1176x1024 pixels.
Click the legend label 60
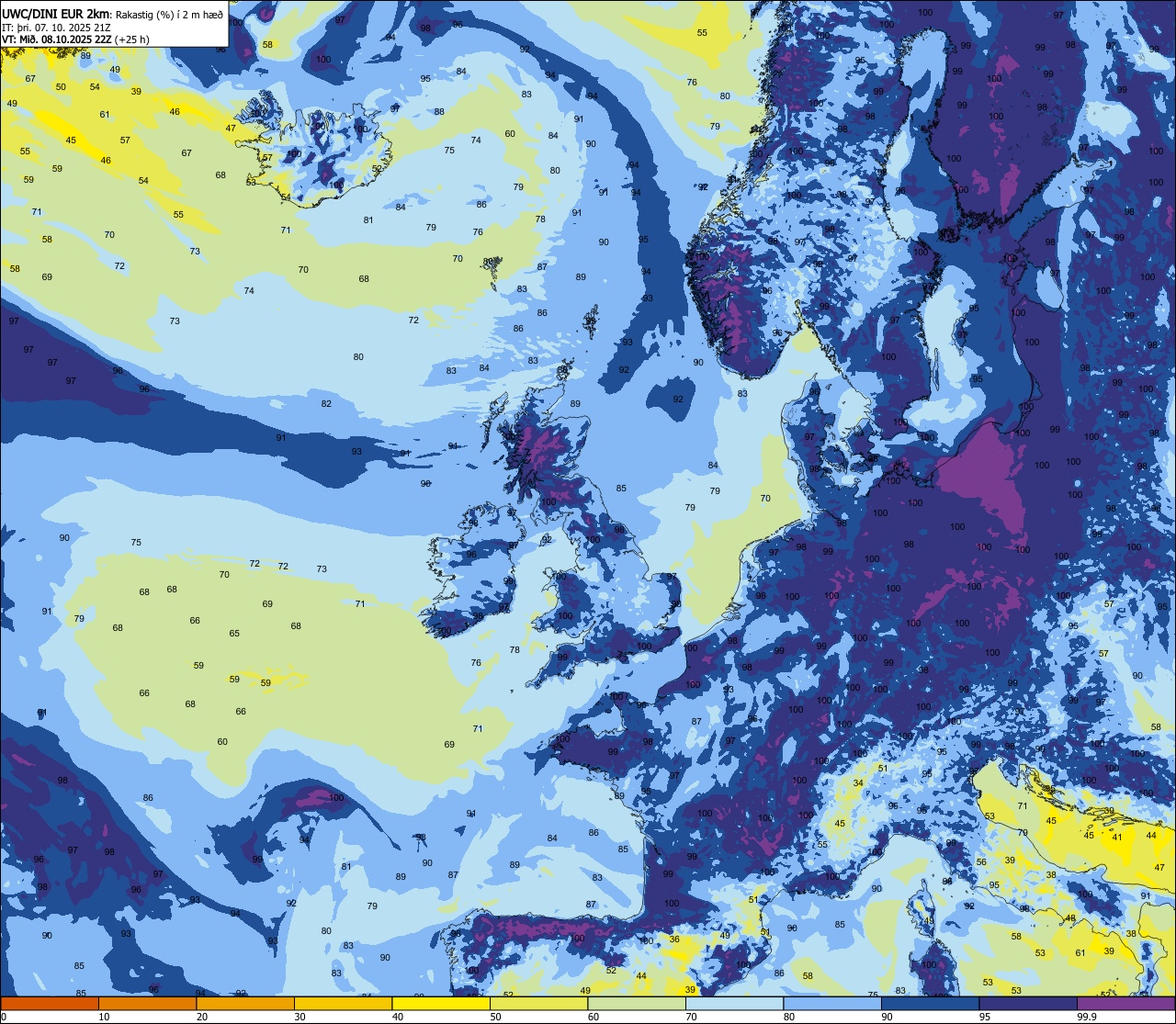click(x=594, y=1017)
